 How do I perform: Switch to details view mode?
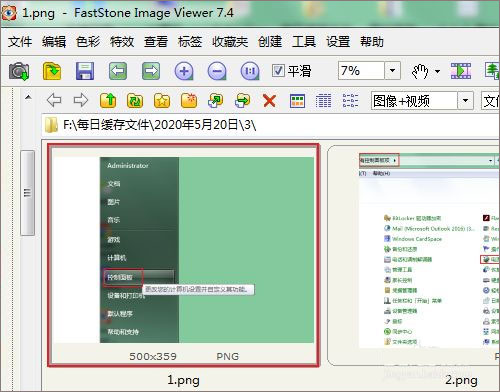(323, 100)
